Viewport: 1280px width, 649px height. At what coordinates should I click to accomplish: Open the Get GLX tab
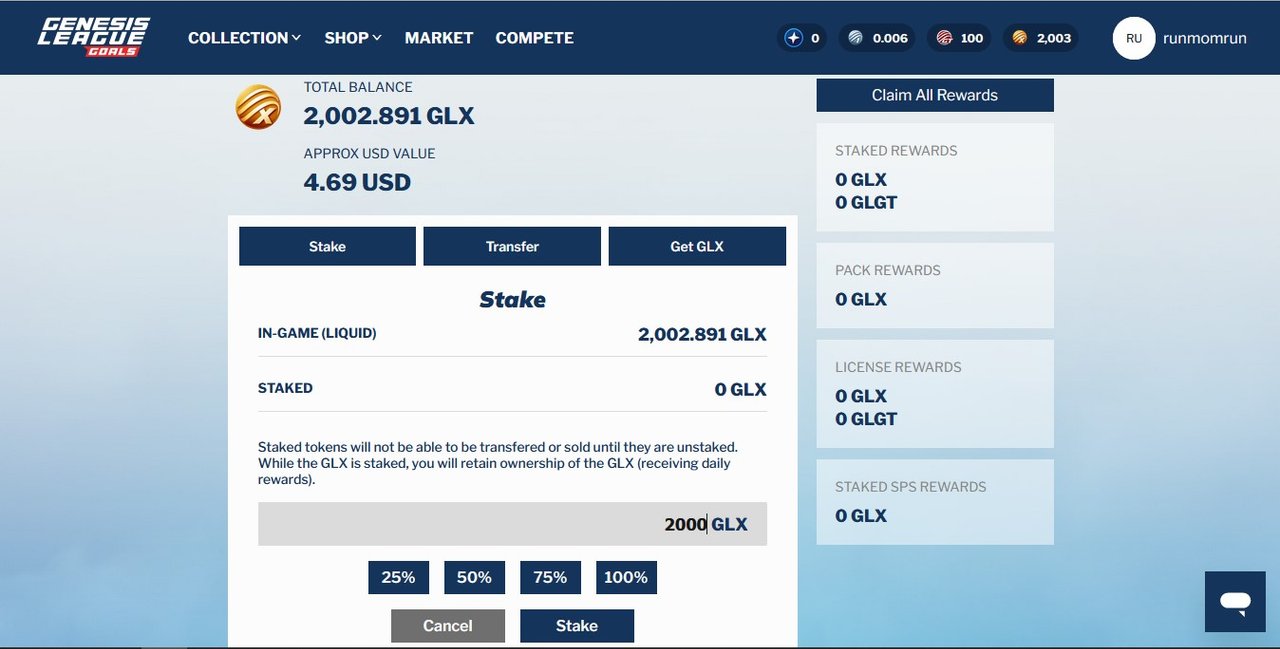(697, 246)
